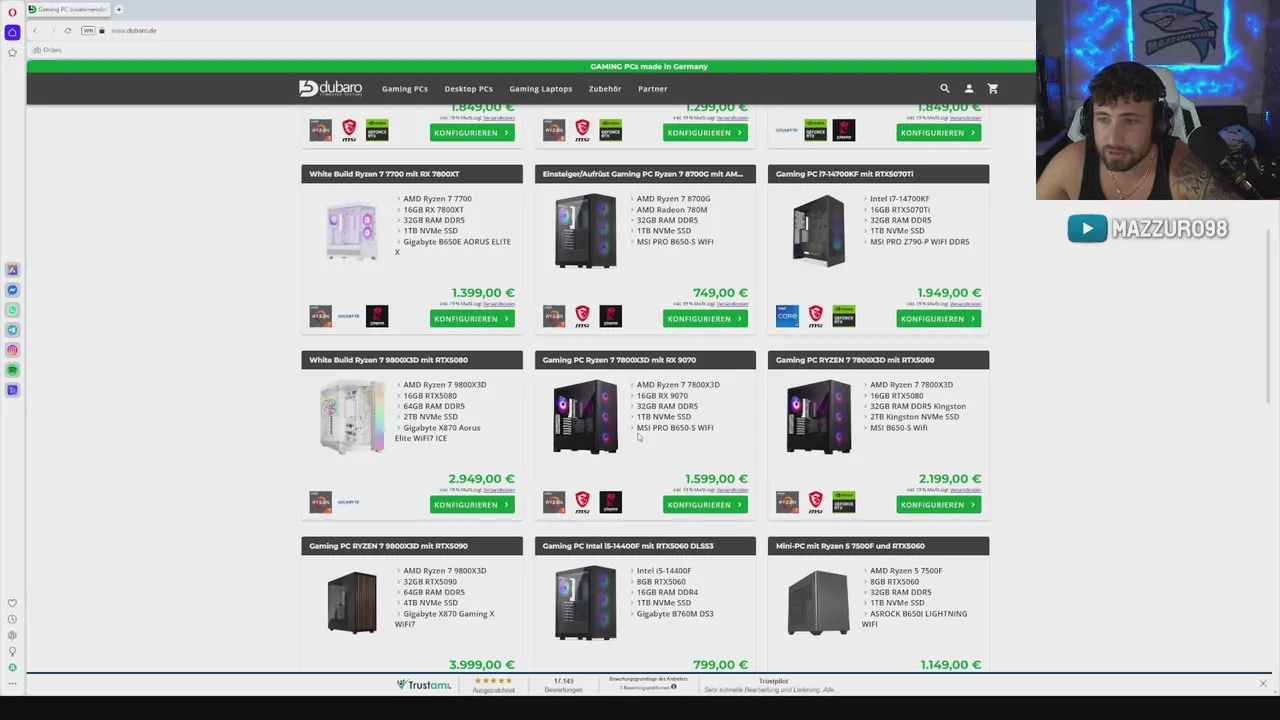The image size is (1280, 720).
Task: Close the Trustami bottom banner
Action: [1263, 684]
